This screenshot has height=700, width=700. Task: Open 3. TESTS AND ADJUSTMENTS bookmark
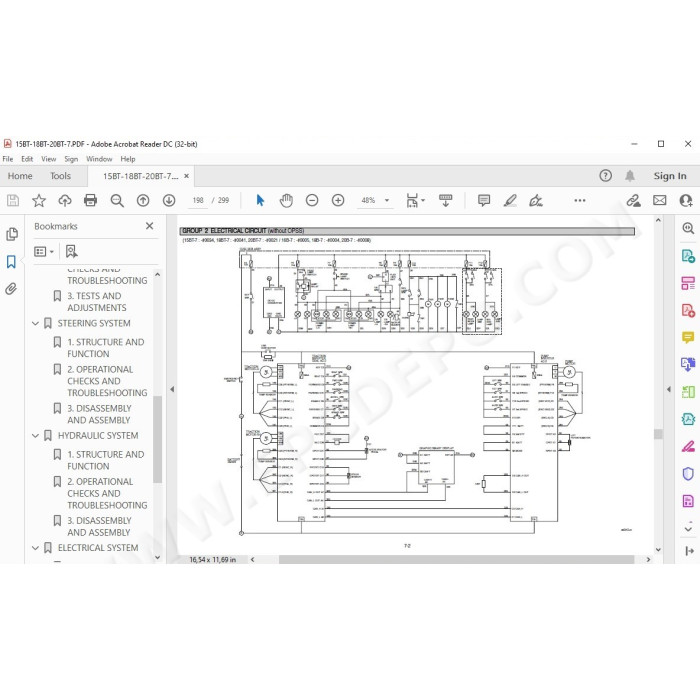(94, 302)
